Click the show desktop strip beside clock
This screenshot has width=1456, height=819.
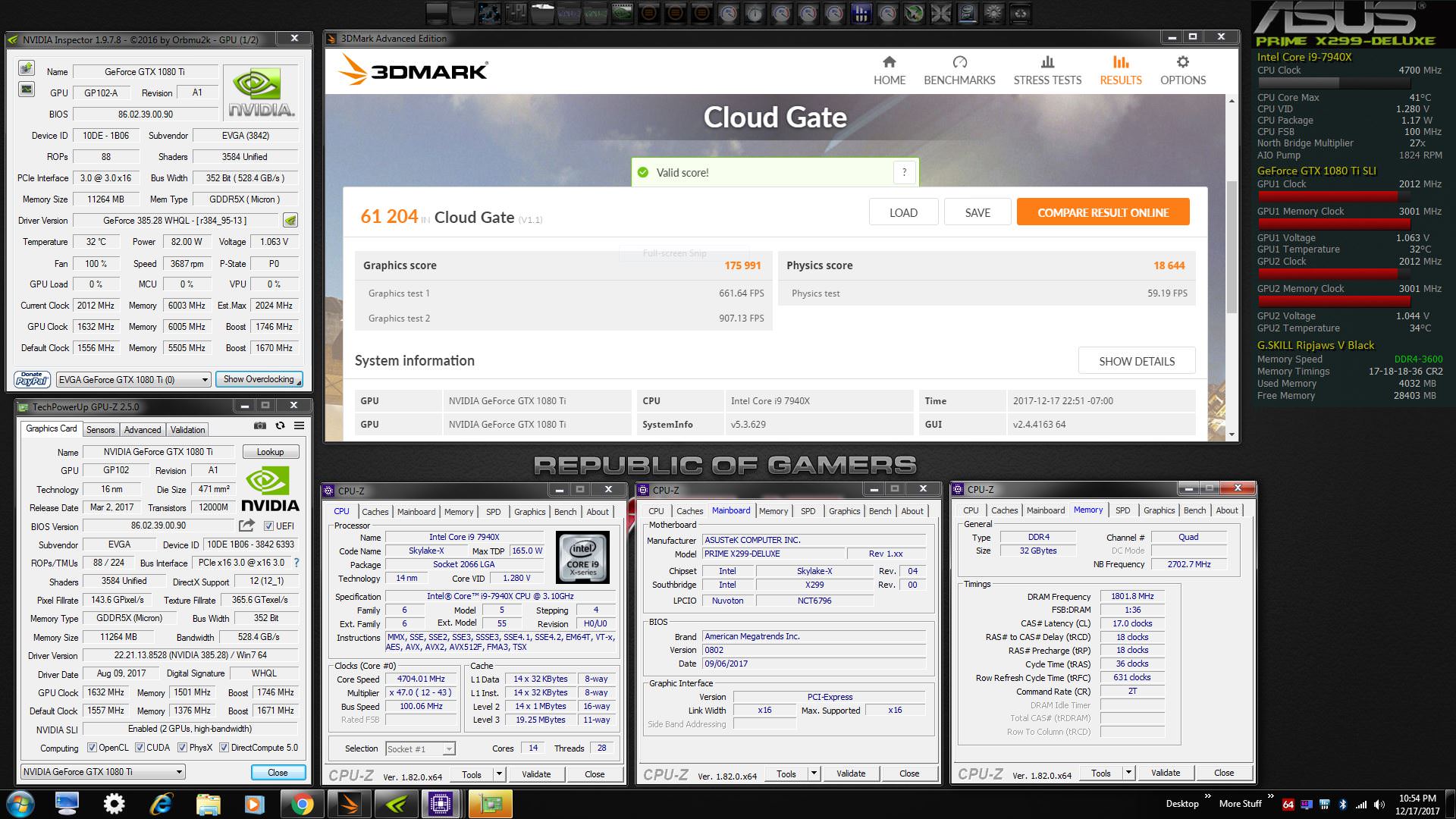(x=1451, y=804)
